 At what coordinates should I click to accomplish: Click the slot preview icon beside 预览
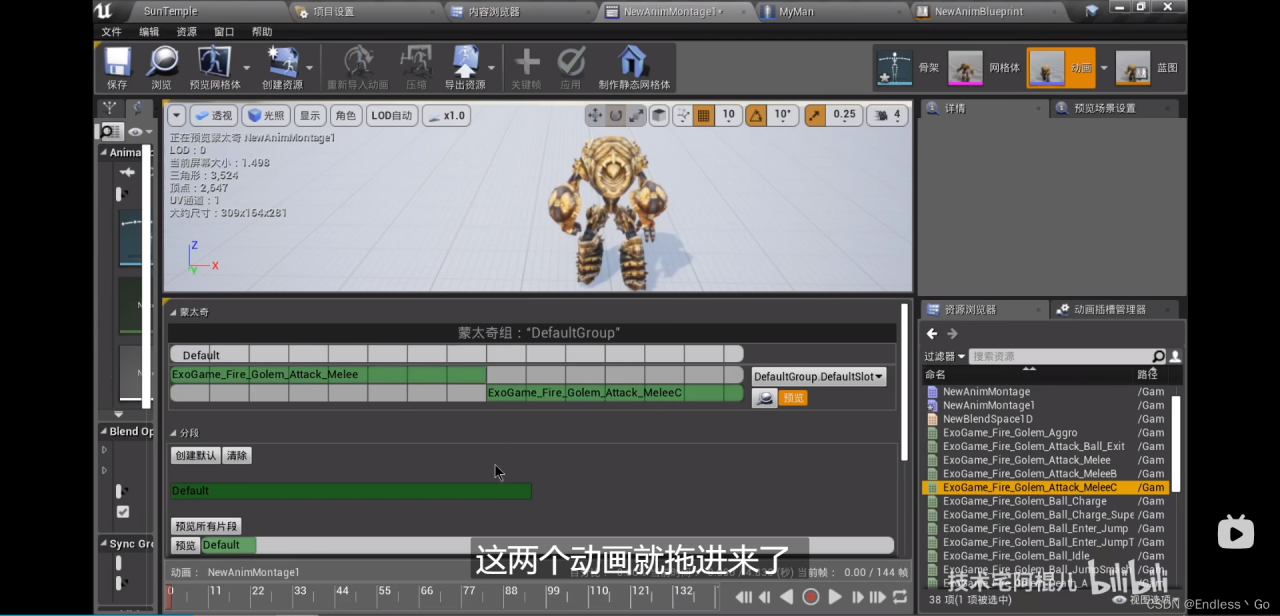[x=764, y=398]
